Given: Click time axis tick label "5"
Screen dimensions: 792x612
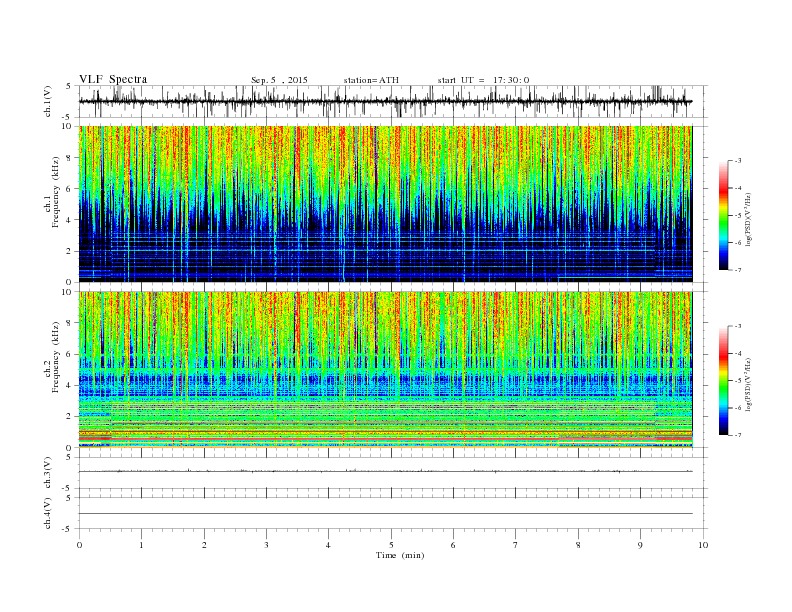Looking at the screenshot, I should (391, 545).
